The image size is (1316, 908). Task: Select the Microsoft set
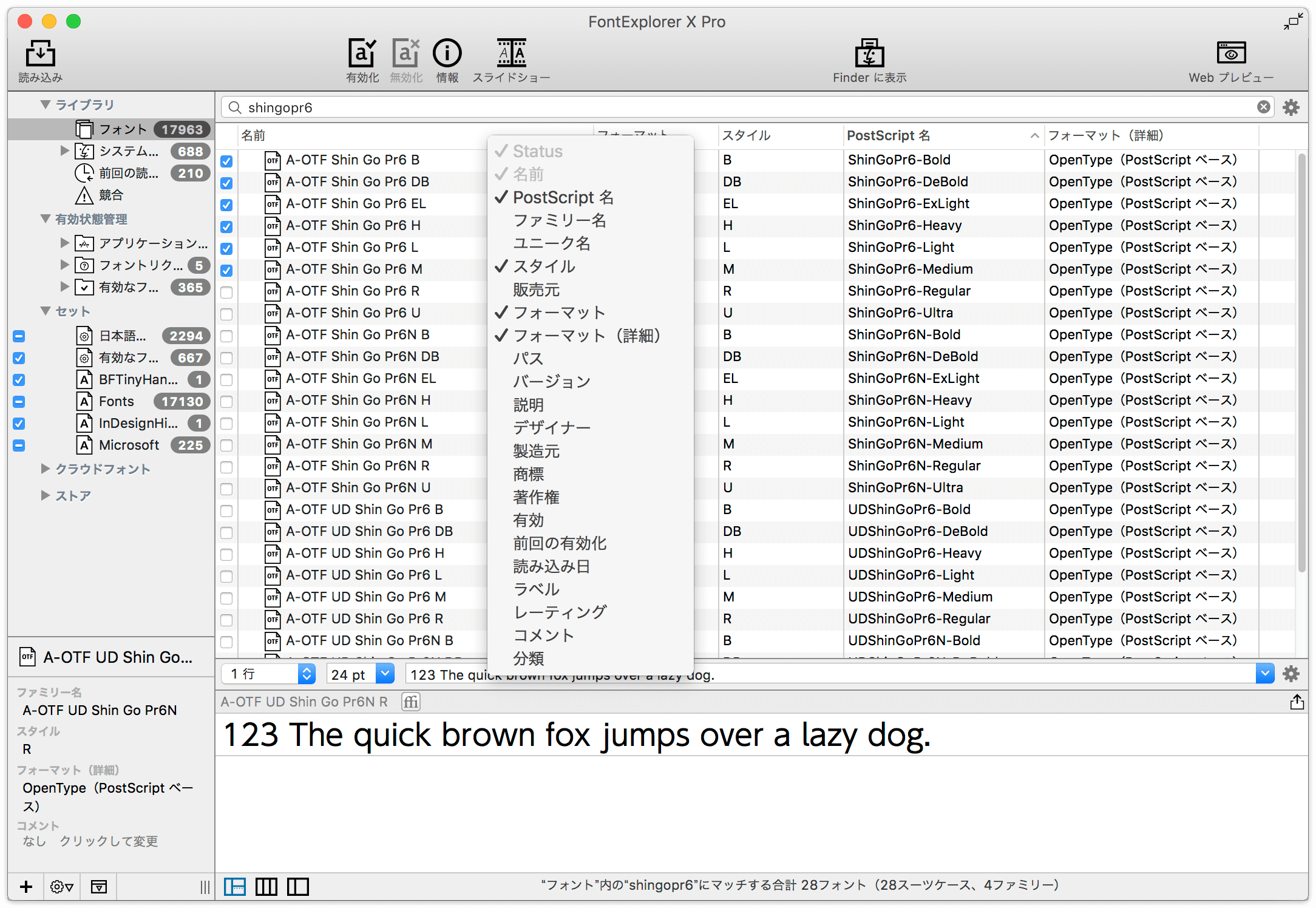click(x=110, y=445)
